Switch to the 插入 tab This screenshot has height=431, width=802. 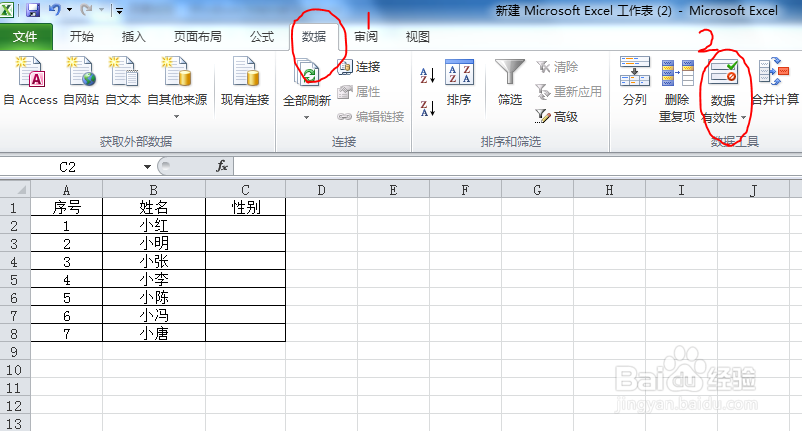[x=133, y=37]
